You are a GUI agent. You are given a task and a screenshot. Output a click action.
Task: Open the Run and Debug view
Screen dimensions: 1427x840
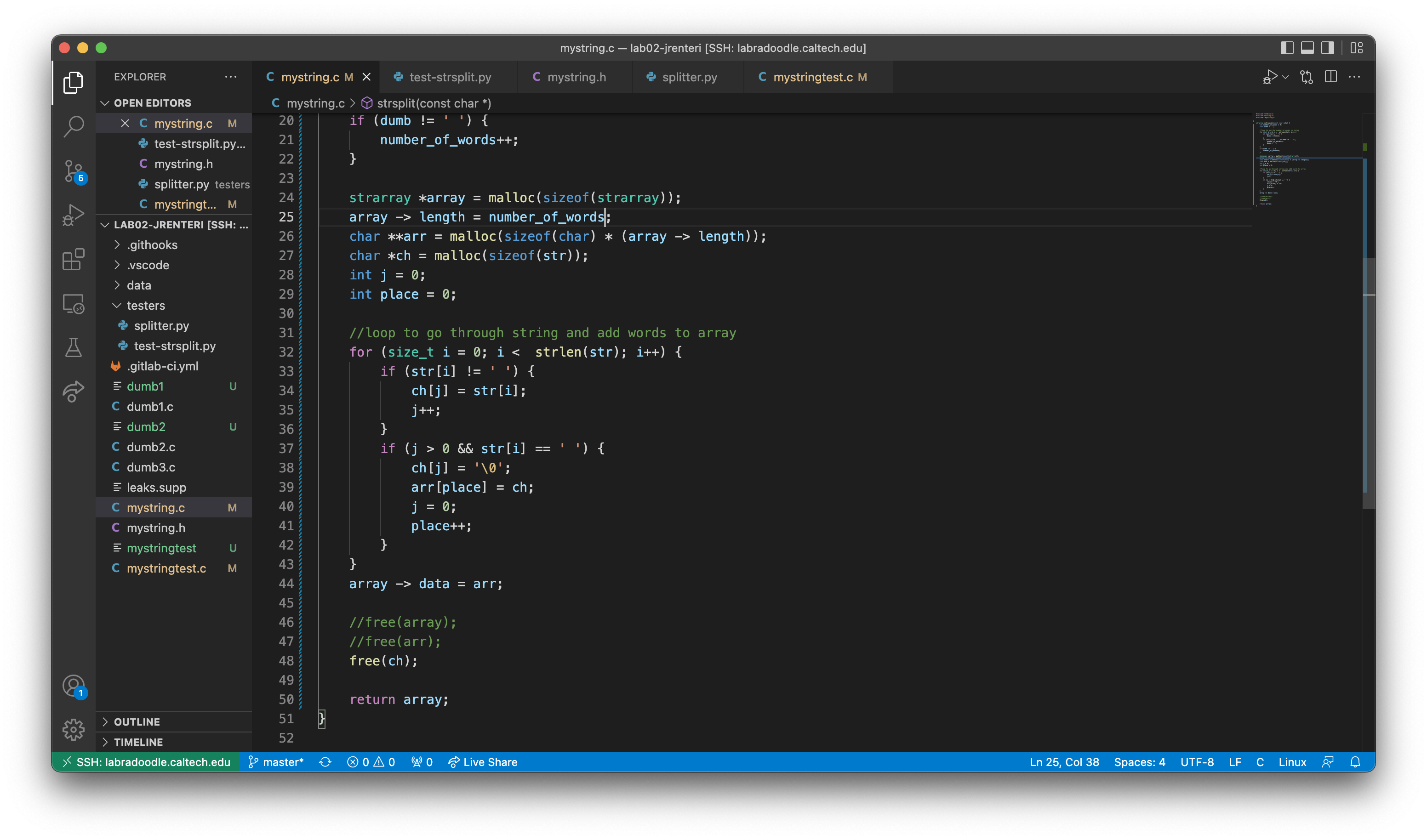click(74, 215)
